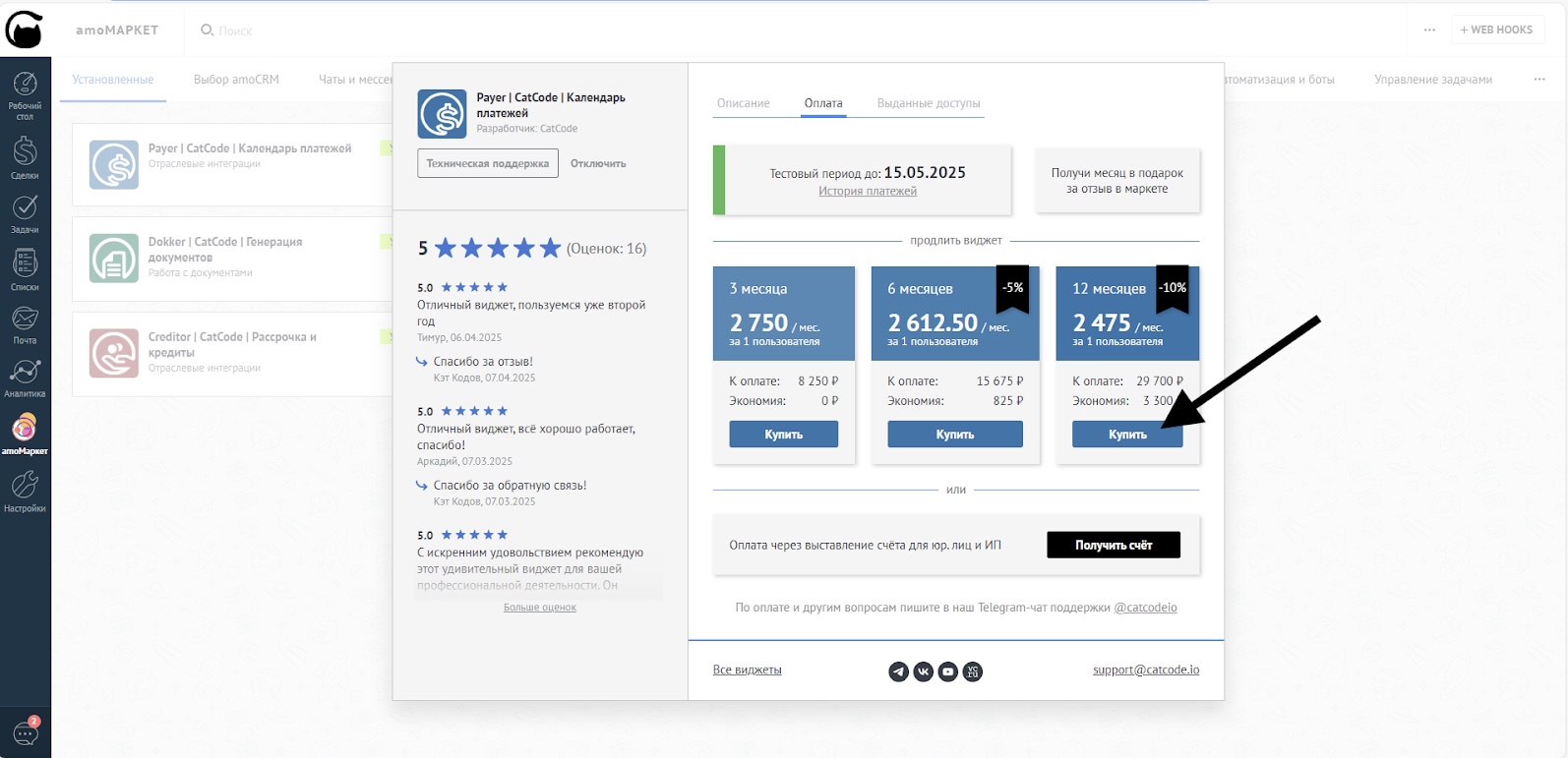
Task: Click the 2 750 / мес. price
Action: [x=774, y=323]
